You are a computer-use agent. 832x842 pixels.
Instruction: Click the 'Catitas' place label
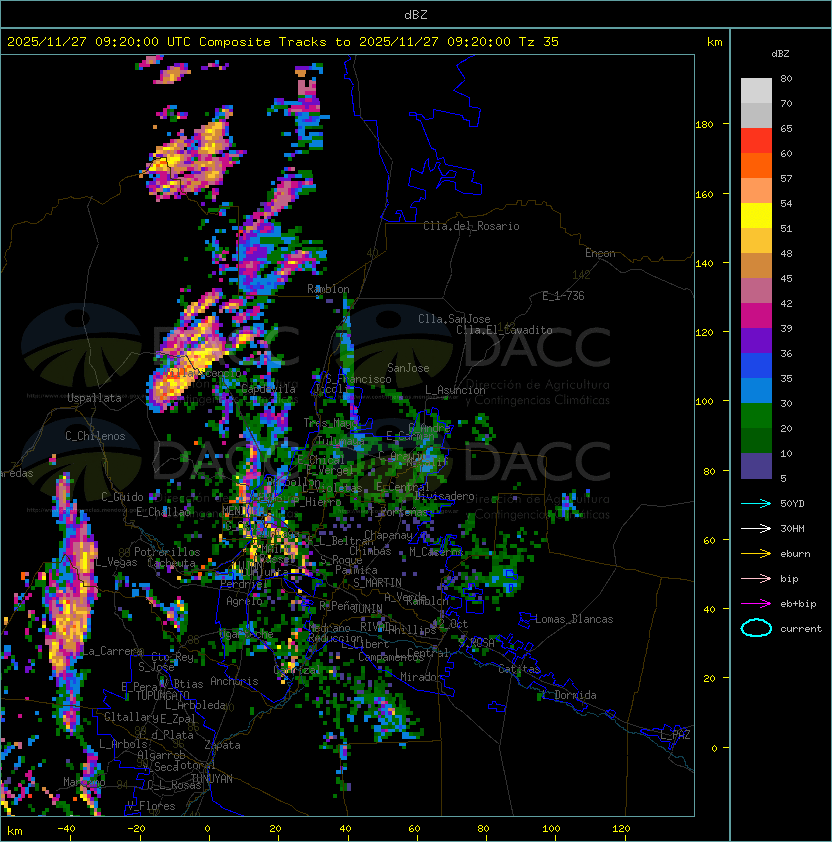[x=519, y=669]
